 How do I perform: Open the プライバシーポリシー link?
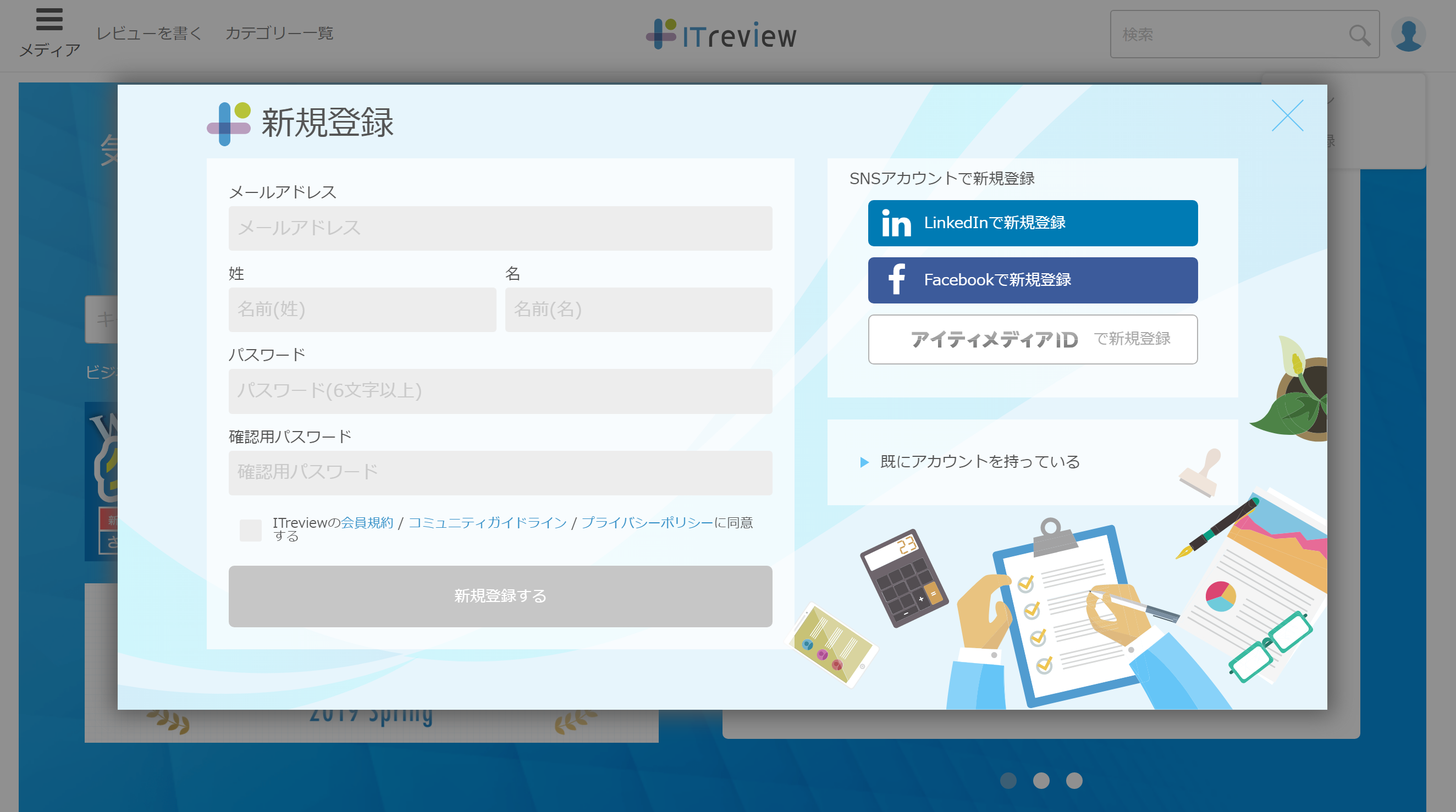(x=647, y=523)
